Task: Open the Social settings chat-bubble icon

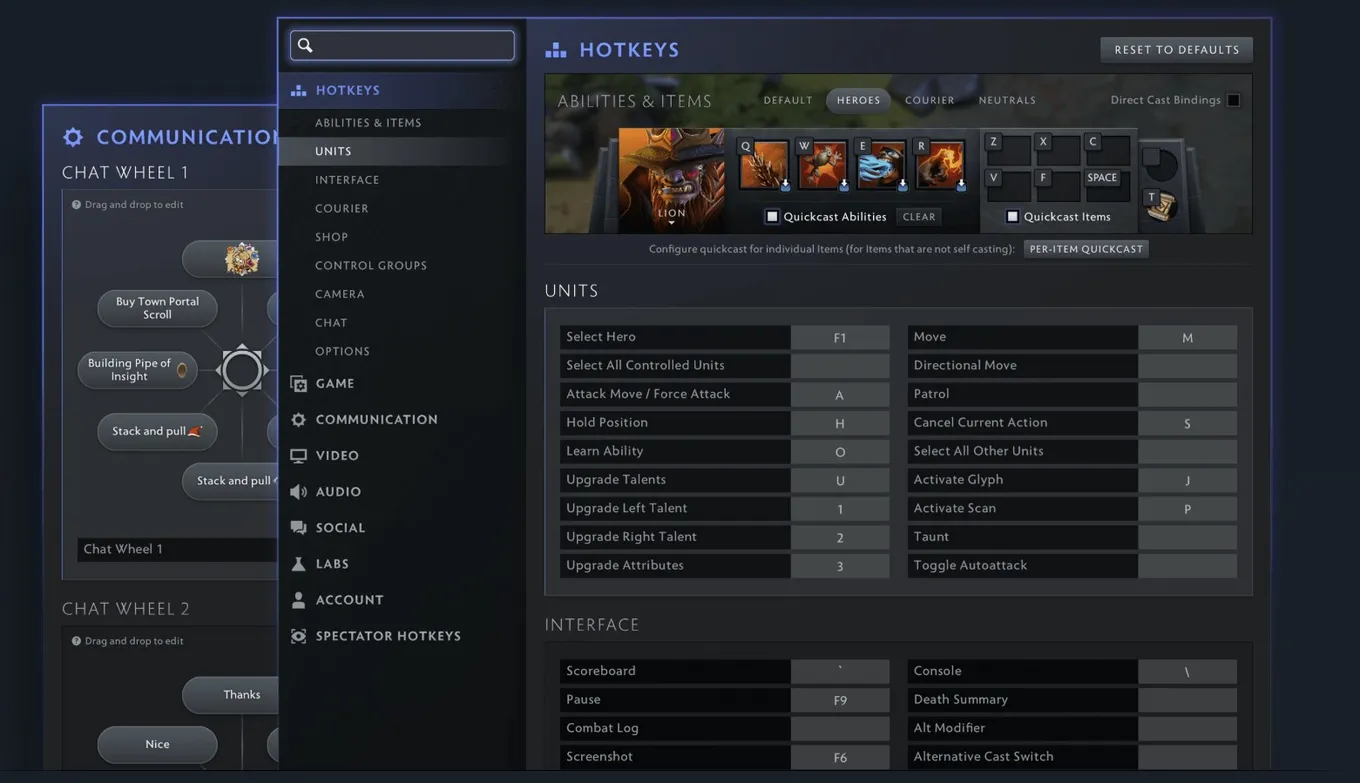Action: (x=298, y=528)
